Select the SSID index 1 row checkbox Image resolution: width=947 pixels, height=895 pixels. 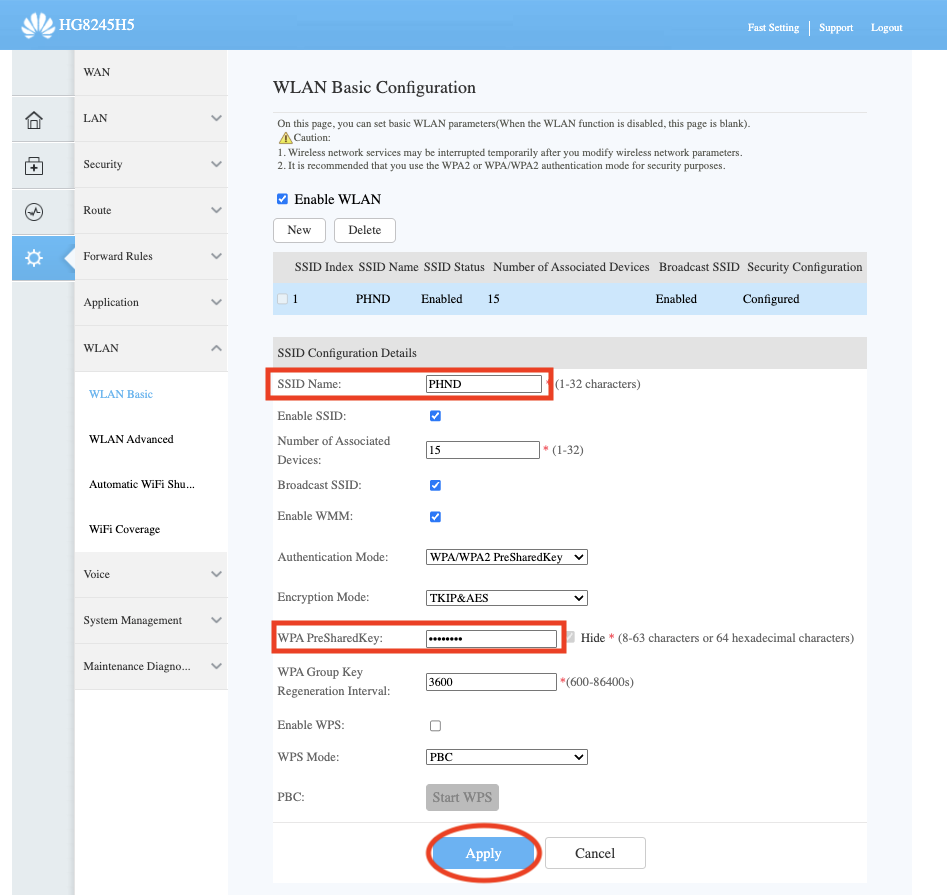click(282, 299)
